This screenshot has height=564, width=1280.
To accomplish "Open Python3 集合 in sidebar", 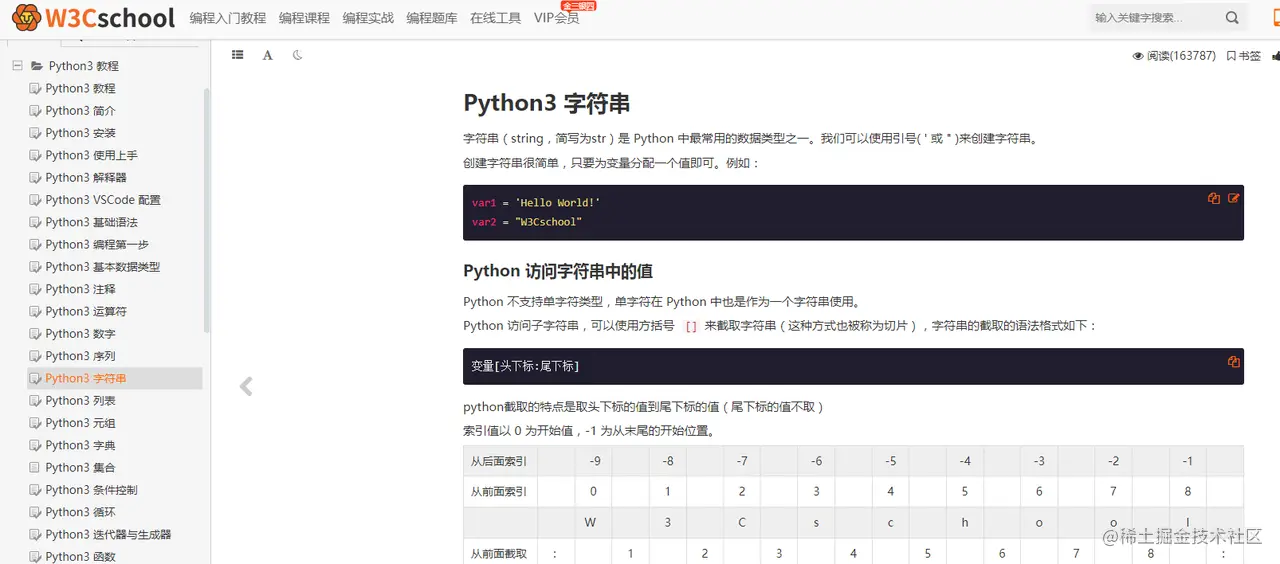I will (80, 467).
